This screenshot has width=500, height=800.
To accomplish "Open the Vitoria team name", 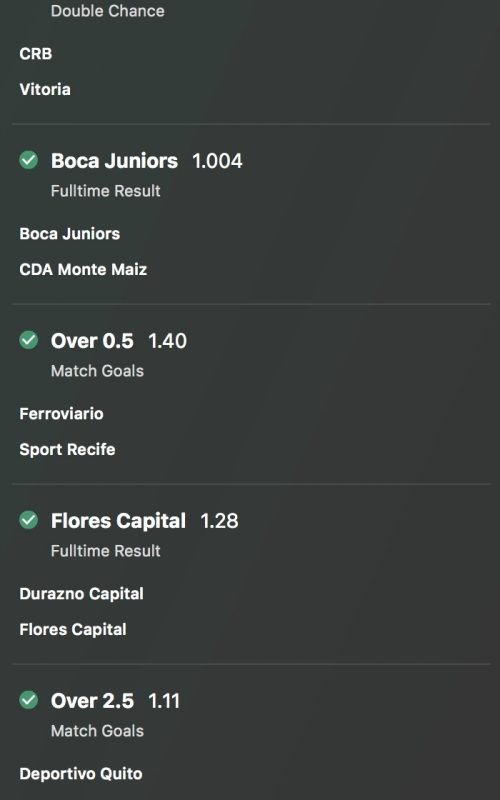I will coord(45,89).
